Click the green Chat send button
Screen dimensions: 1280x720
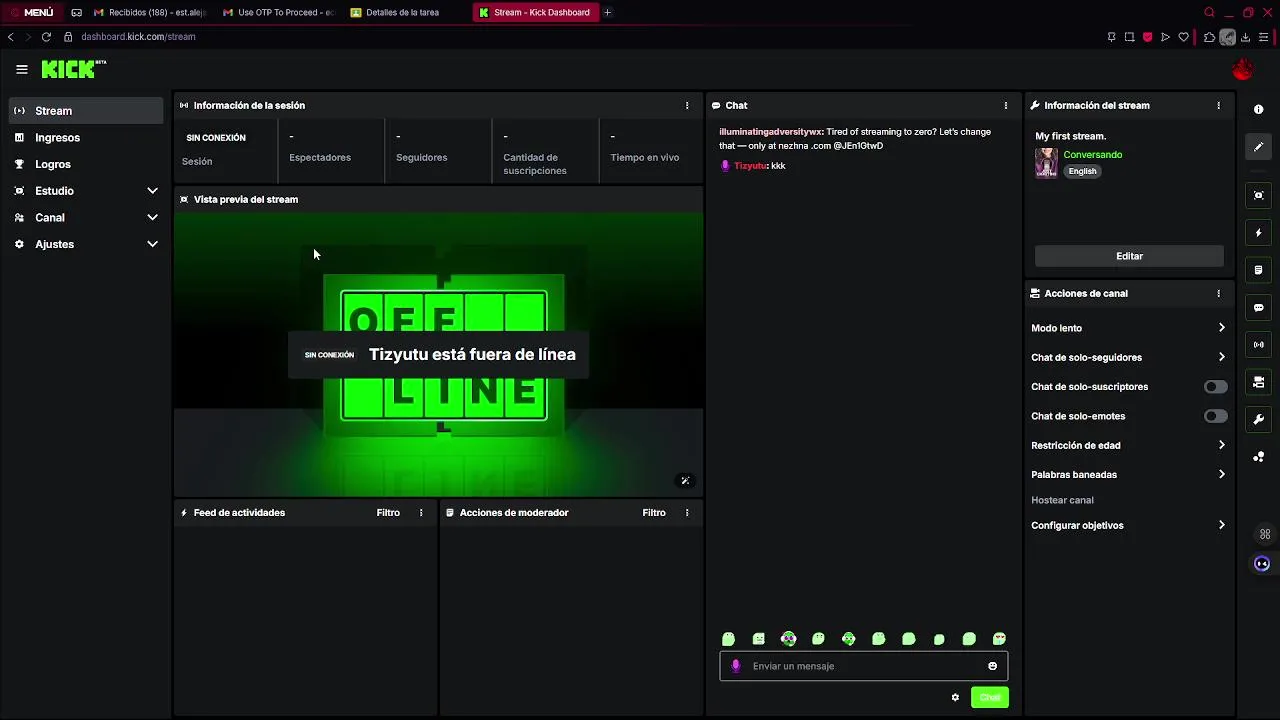click(x=989, y=698)
